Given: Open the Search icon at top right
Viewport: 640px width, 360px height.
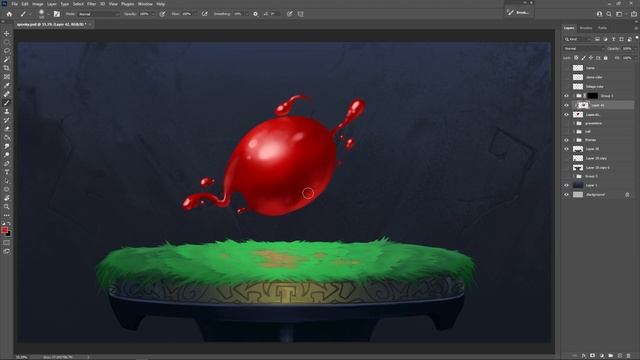Looking at the screenshot, I should [609, 14].
